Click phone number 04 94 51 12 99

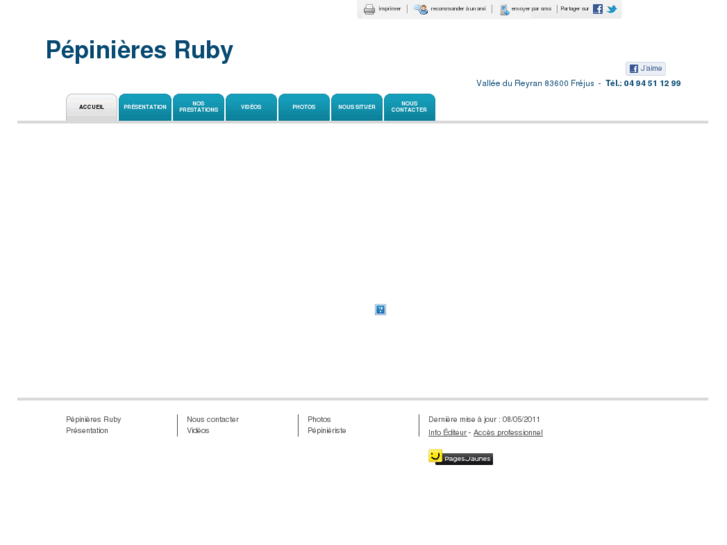coord(652,83)
